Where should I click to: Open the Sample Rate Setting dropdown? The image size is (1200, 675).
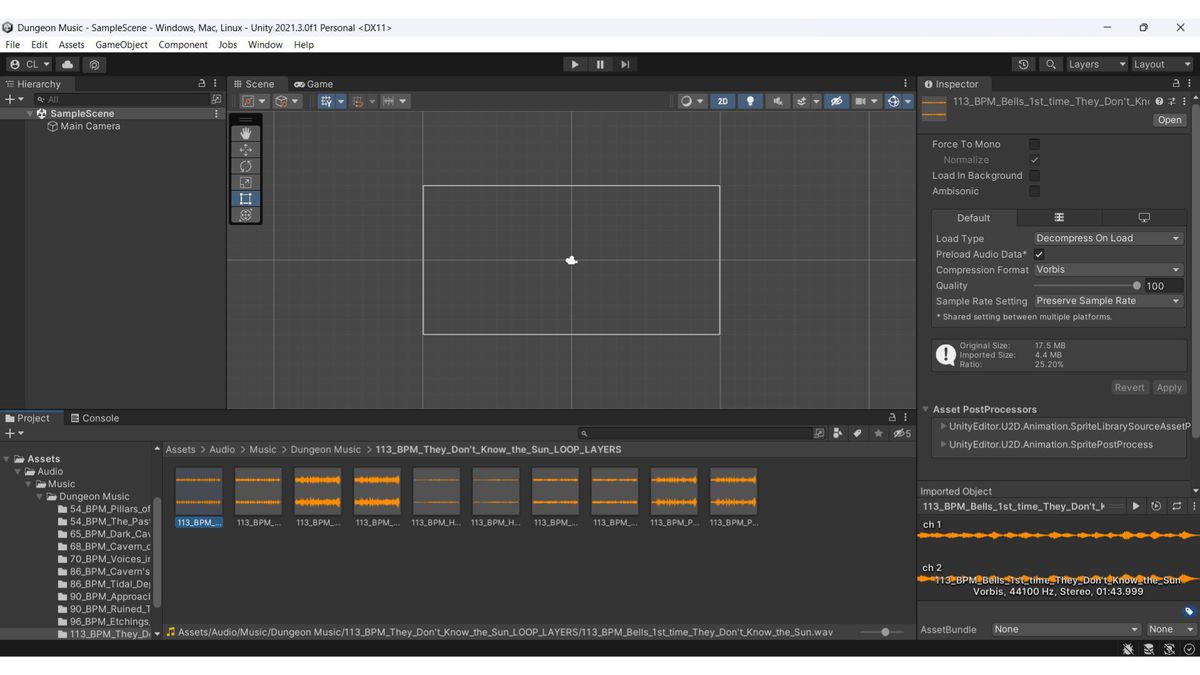tap(1108, 300)
